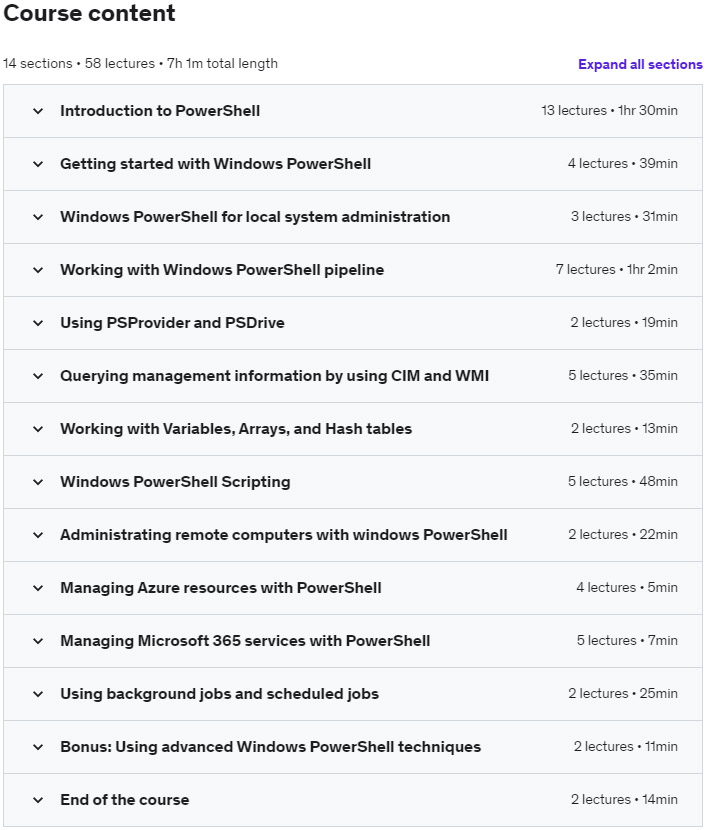This screenshot has width=705, height=830.
Task: Expand Managing Azure resources chevron icon
Action: 38,588
